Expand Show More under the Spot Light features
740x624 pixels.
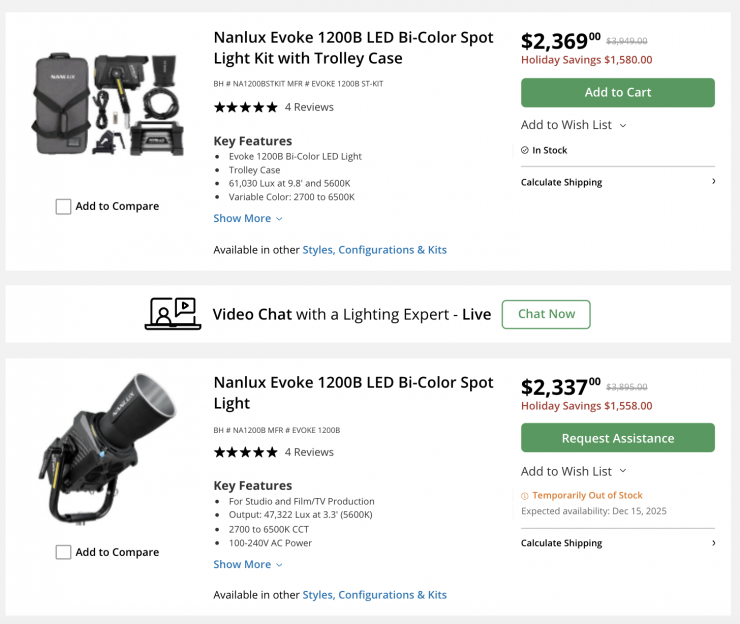[x=248, y=564]
